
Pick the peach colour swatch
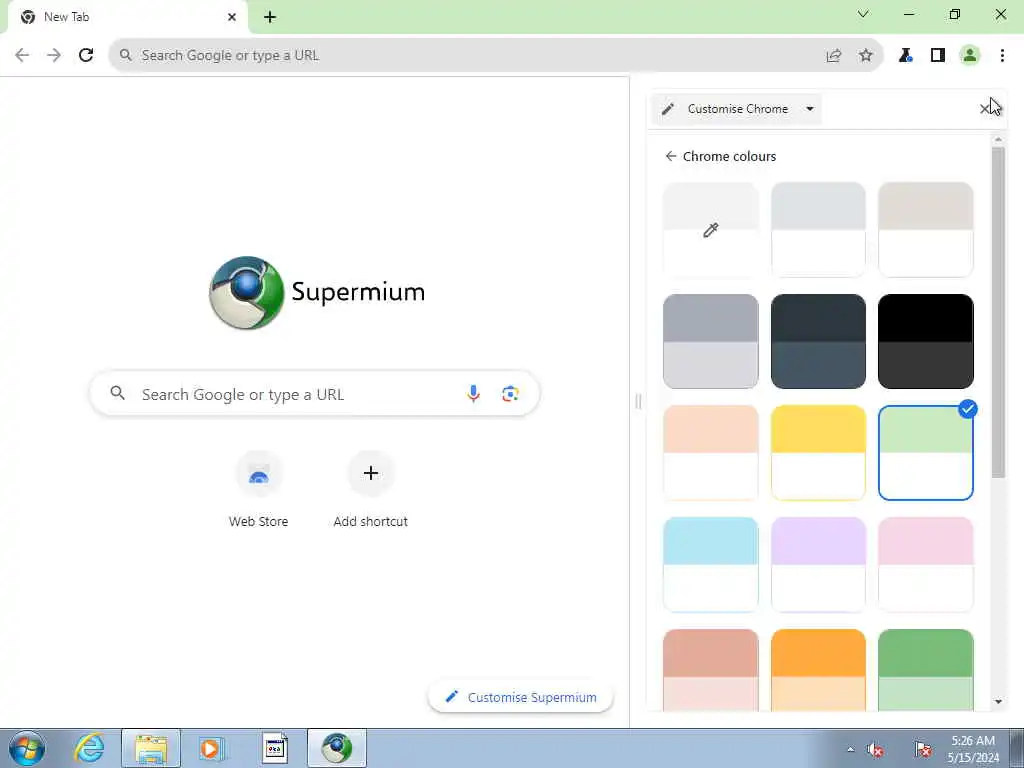711,453
